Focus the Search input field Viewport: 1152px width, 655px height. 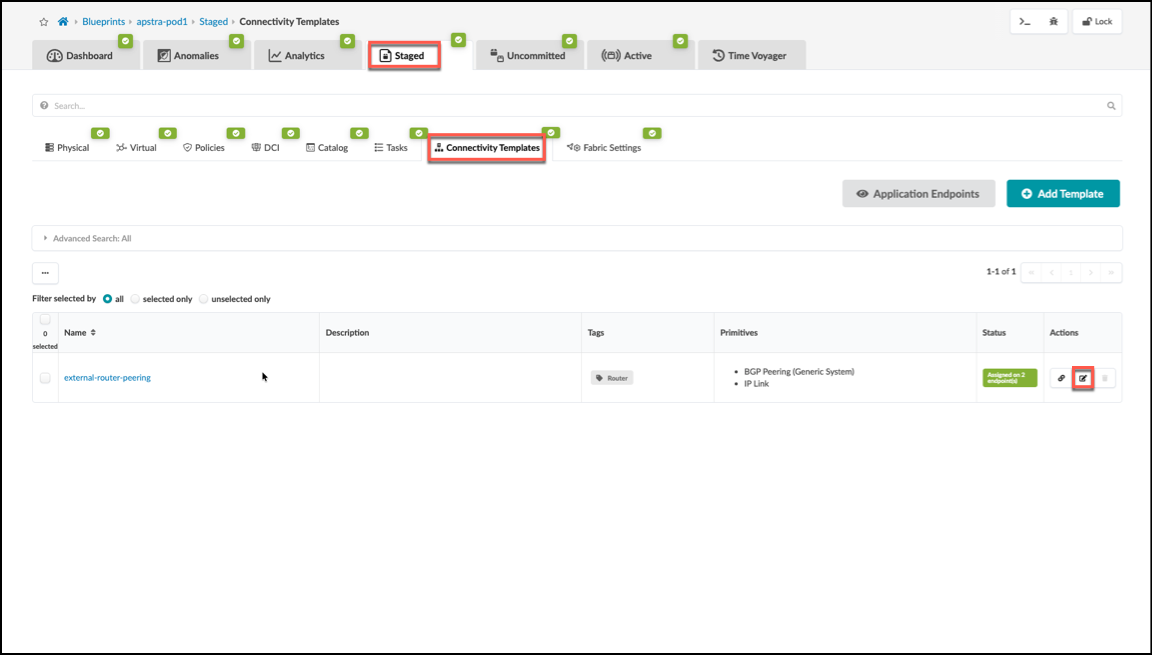pyautogui.click(x=577, y=106)
